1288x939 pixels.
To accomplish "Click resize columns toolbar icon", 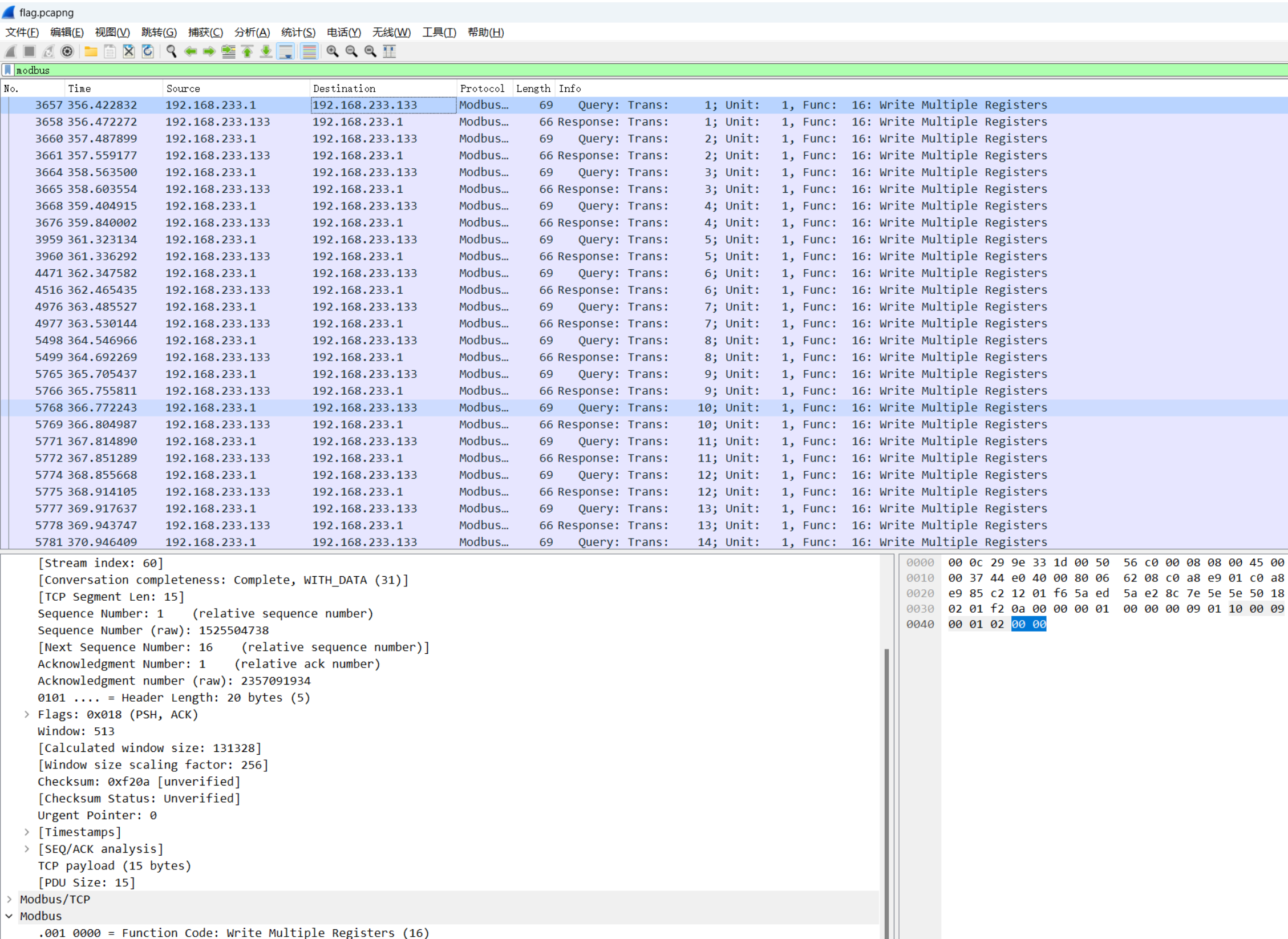I will click(x=390, y=51).
